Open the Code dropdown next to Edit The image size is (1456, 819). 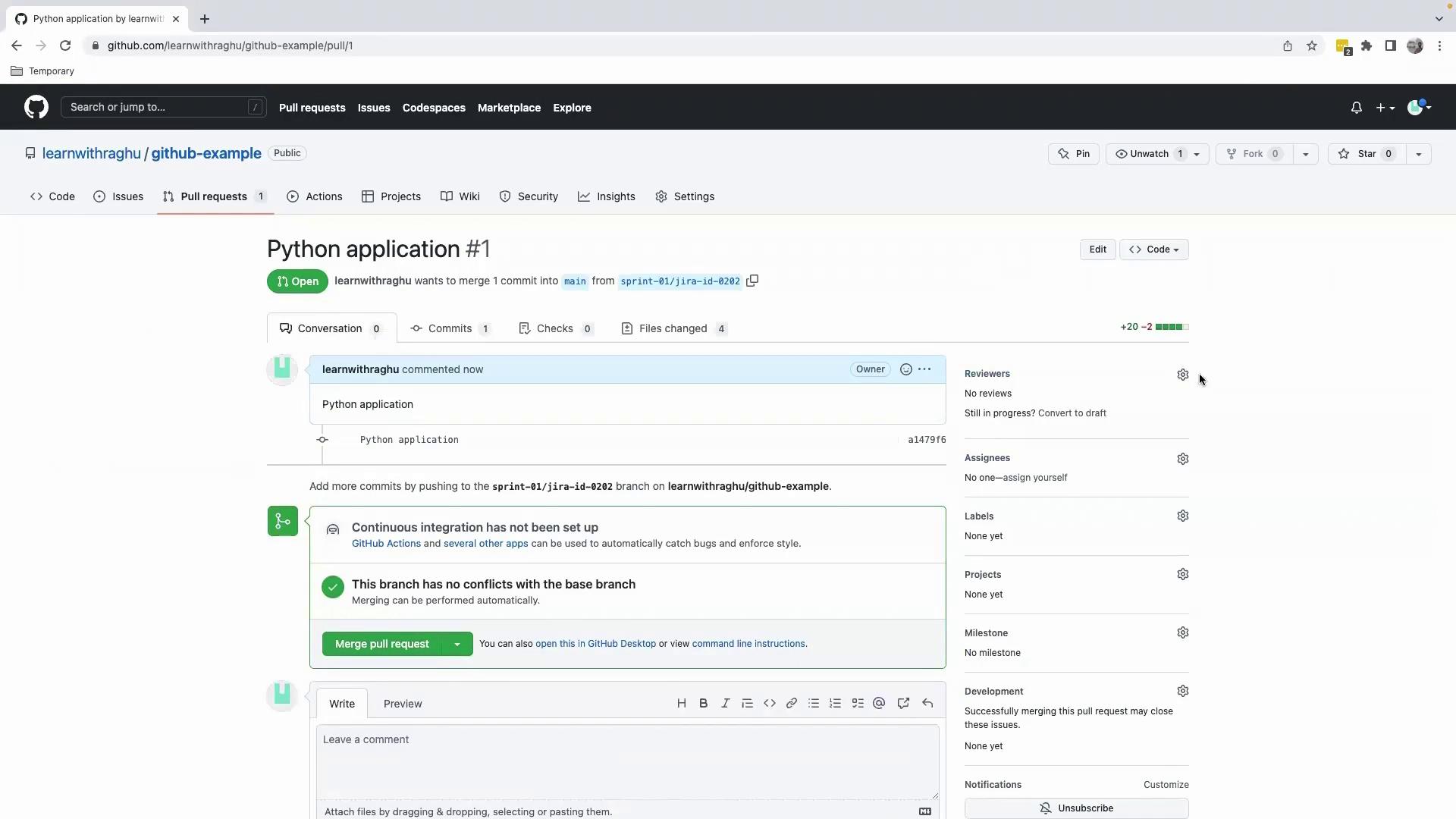(x=1153, y=249)
